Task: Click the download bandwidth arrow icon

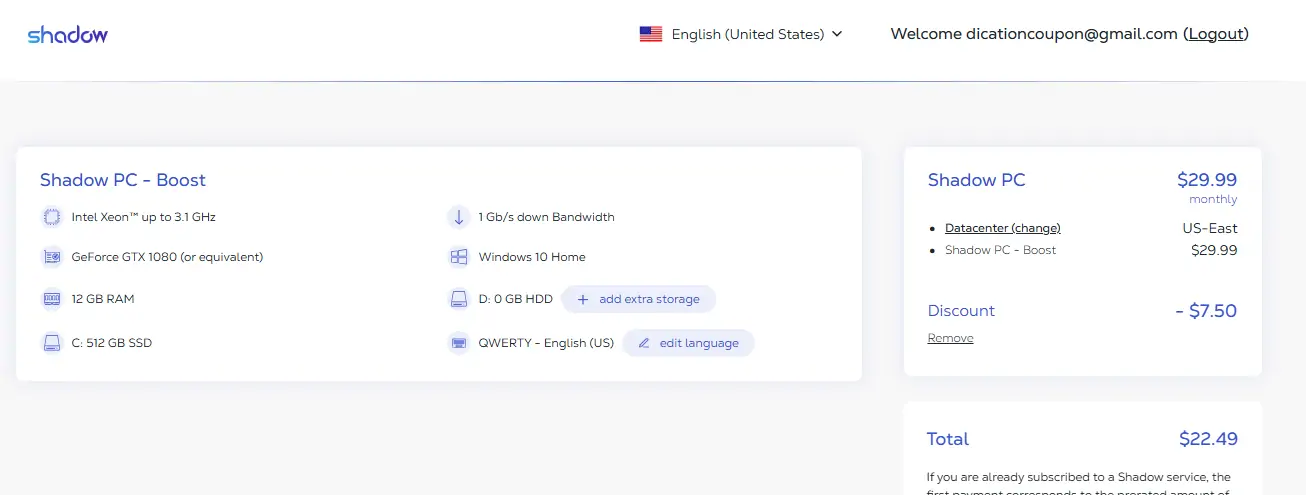Action: [458, 217]
